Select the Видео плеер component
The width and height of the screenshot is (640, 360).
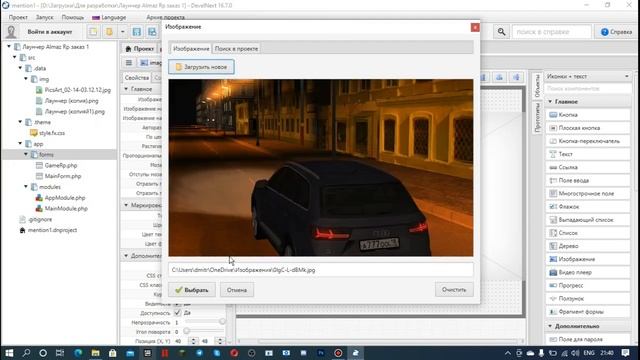[x=588, y=272]
